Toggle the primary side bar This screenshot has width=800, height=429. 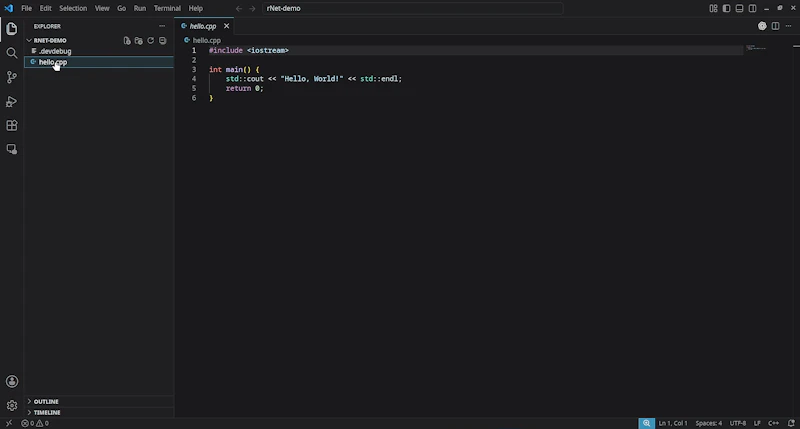pyautogui.click(x=726, y=8)
